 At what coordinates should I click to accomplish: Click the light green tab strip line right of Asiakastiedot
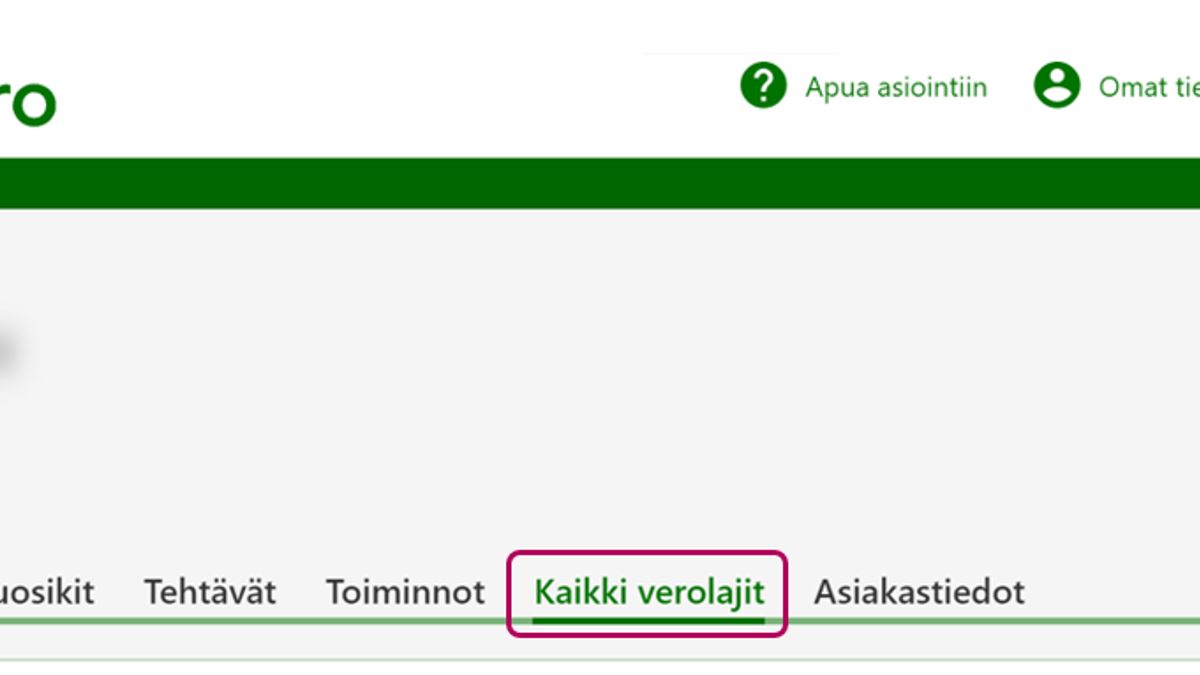[1110, 621]
